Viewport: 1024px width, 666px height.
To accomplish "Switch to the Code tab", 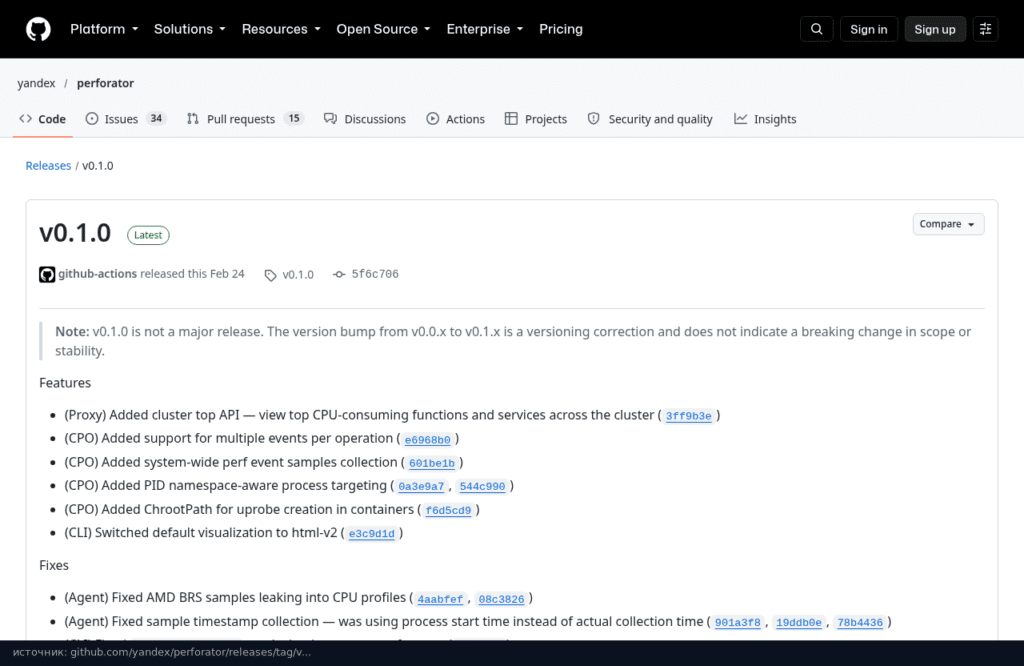I will point(43,119).
